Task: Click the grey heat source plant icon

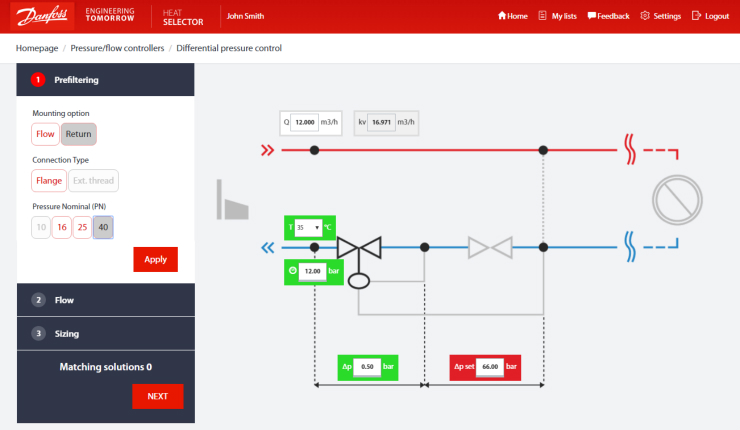Action: [x=232, y=201]
